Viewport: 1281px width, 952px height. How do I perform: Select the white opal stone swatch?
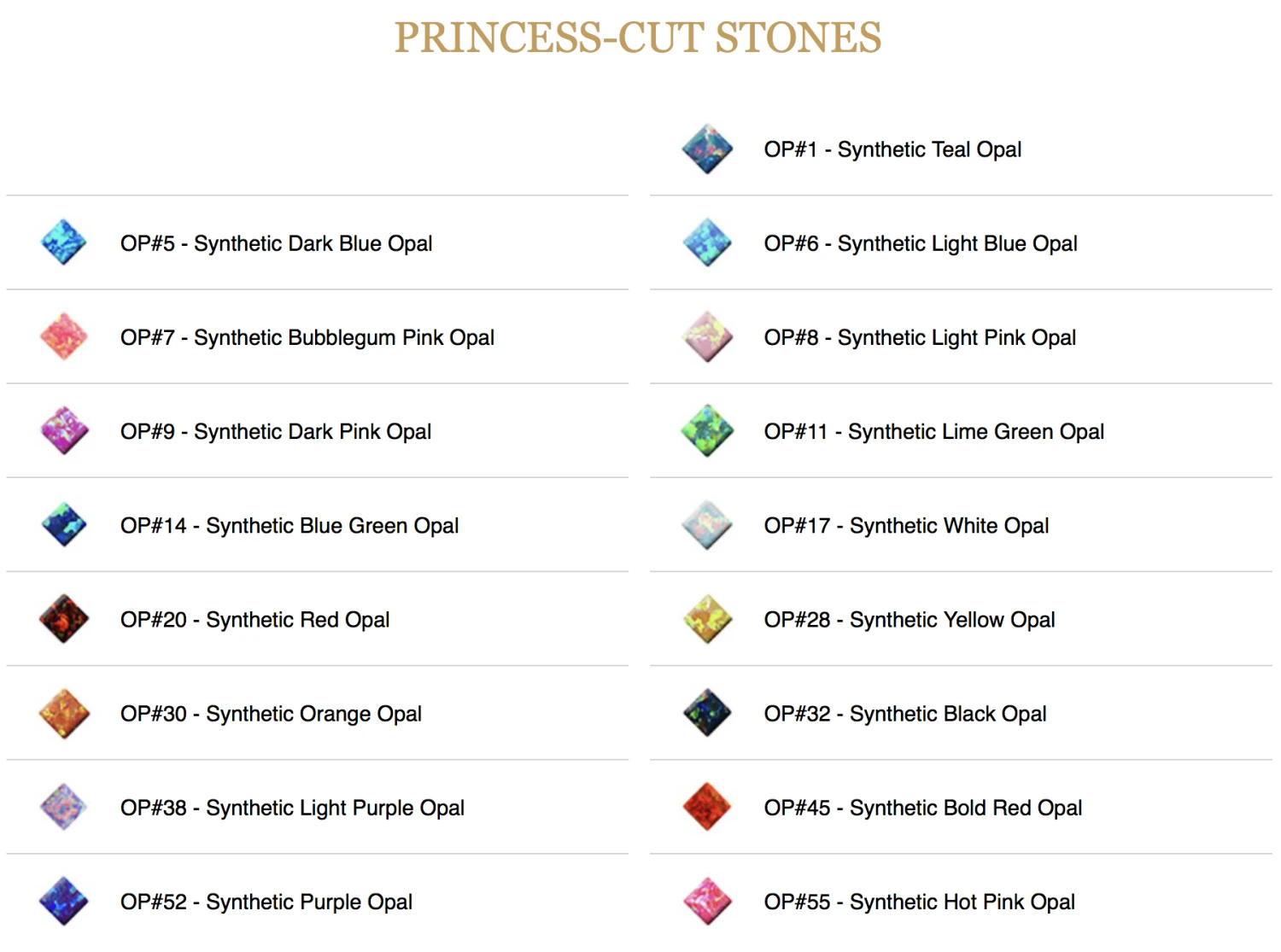[x=707, y=525]
